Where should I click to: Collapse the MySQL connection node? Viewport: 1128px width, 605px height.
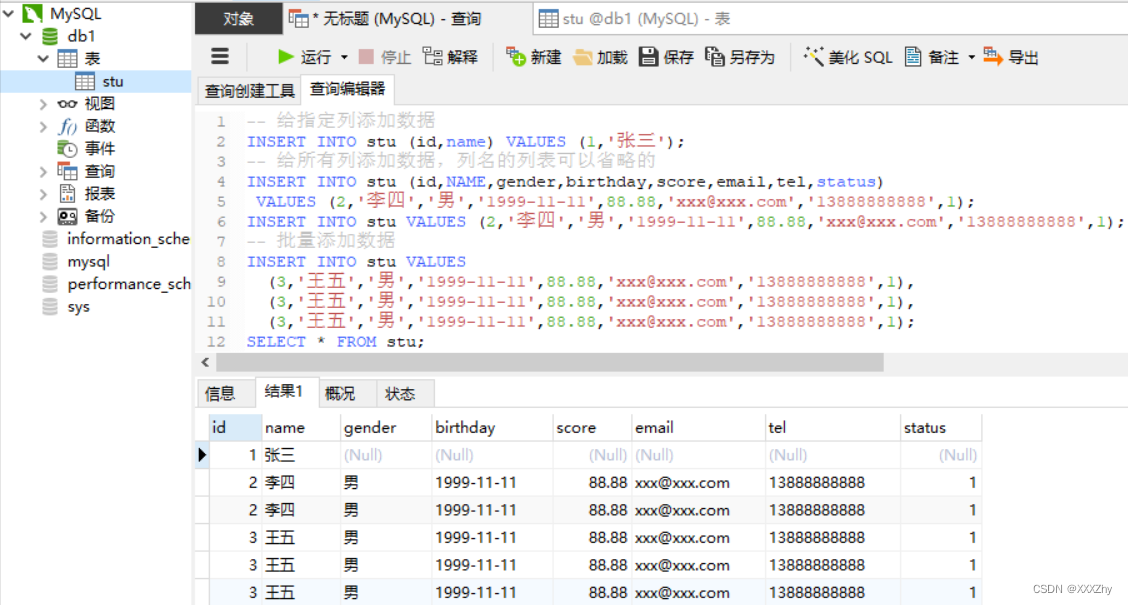tap(9, 13)
